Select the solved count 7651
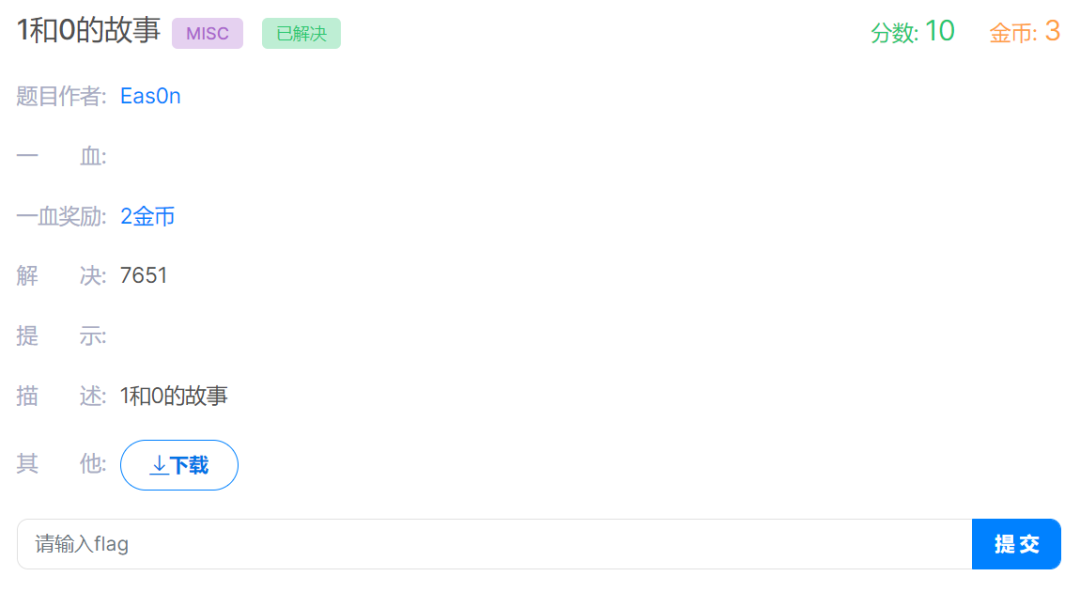1080x592 pixels. (143, 276)
